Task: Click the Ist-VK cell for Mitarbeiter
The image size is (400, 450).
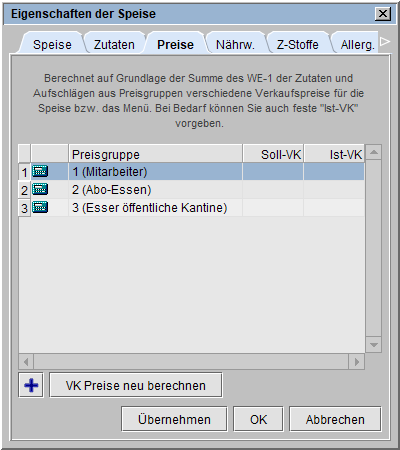Action: click(x=334, y=172)
